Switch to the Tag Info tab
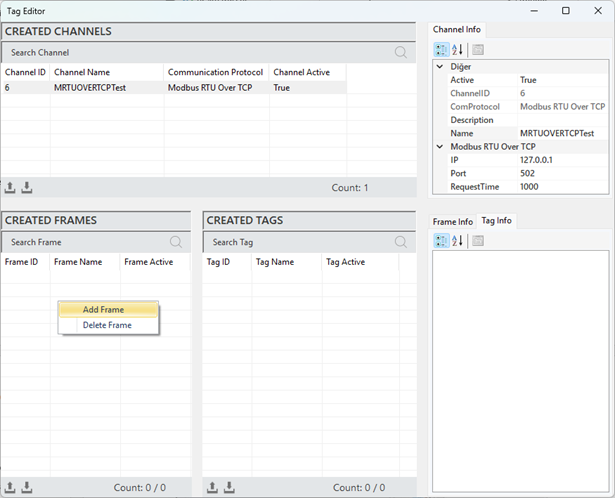This screenshot has height=498, width=615. (x=496, y=221)
